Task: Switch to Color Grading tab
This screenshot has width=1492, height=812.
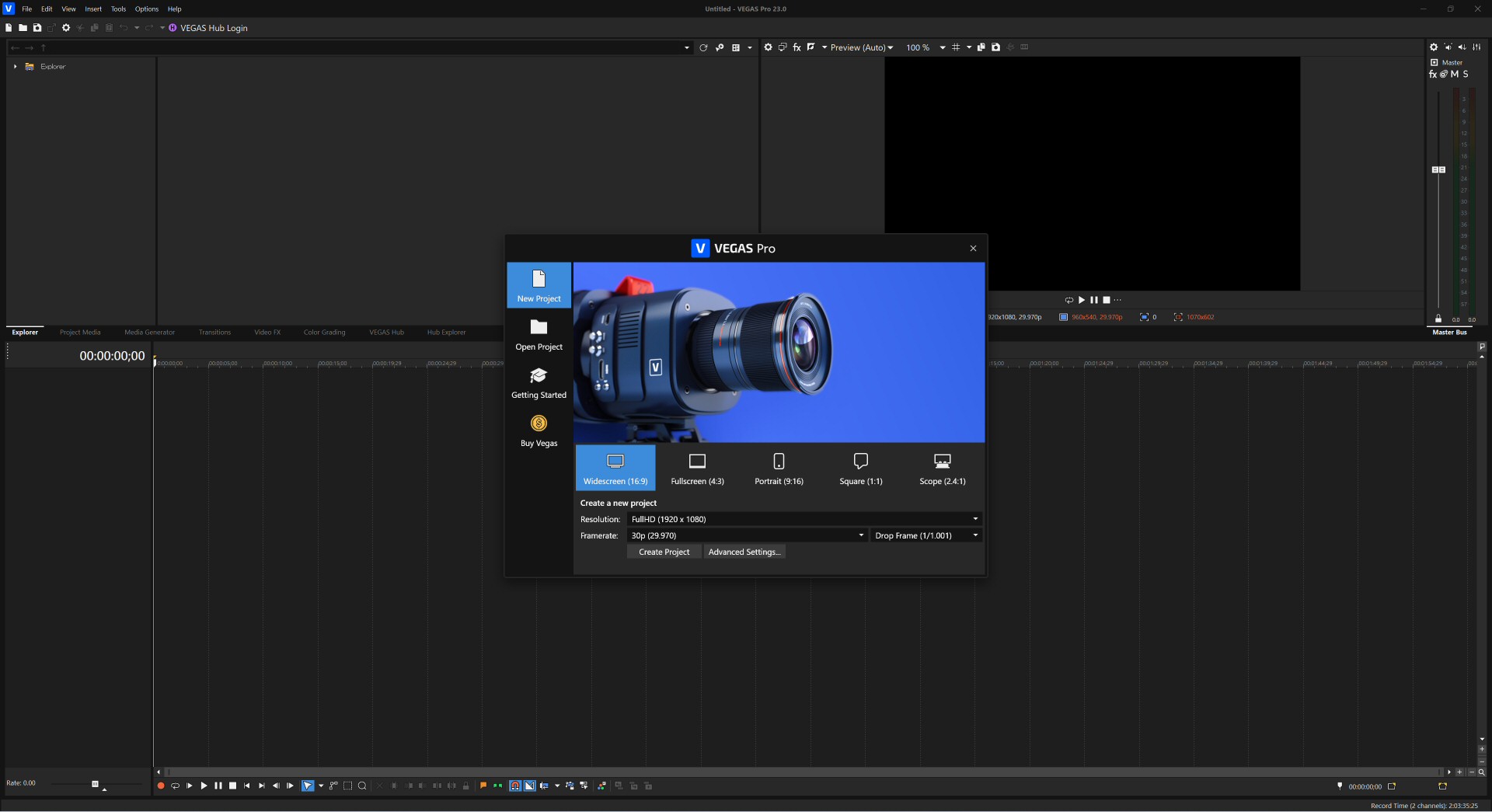Action: tap(324, 333)
